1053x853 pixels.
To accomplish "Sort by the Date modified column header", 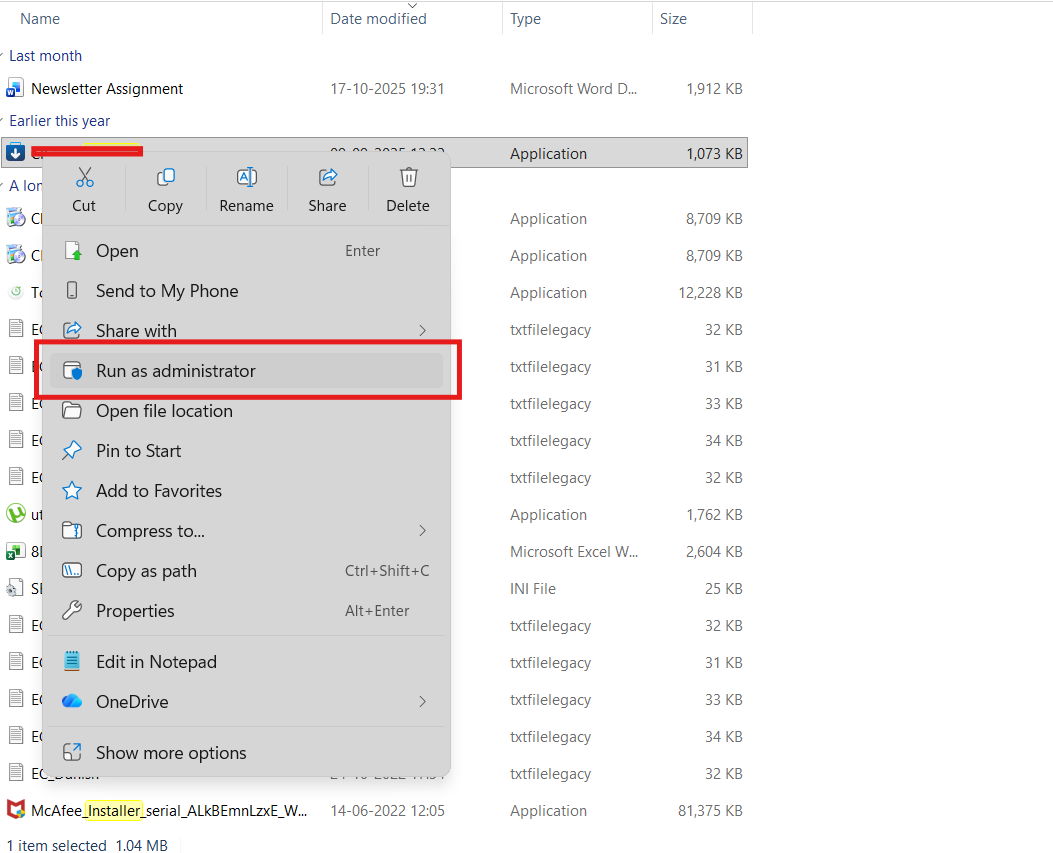I will tap(378, 19).
